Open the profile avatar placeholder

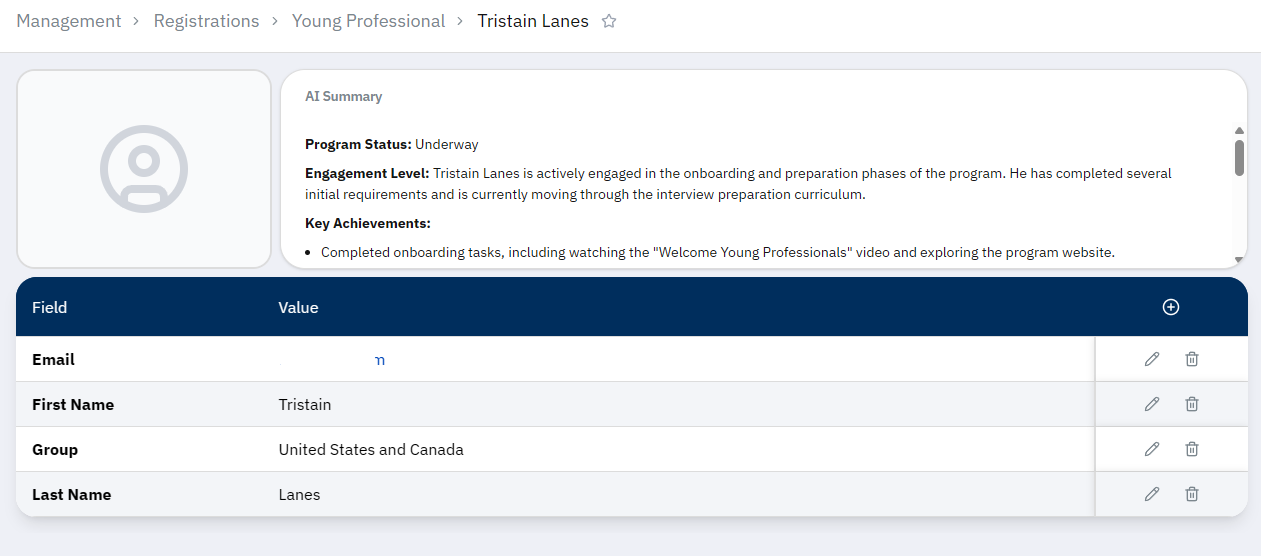144,168
